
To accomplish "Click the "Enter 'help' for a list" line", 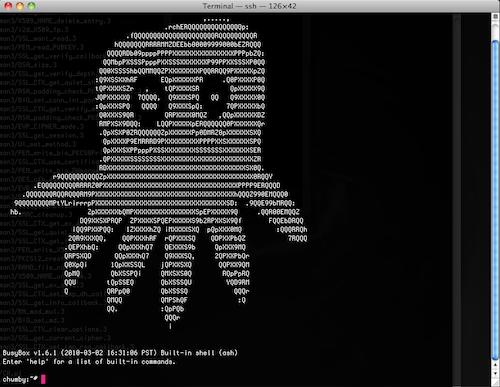I will [x=89, y=362].
